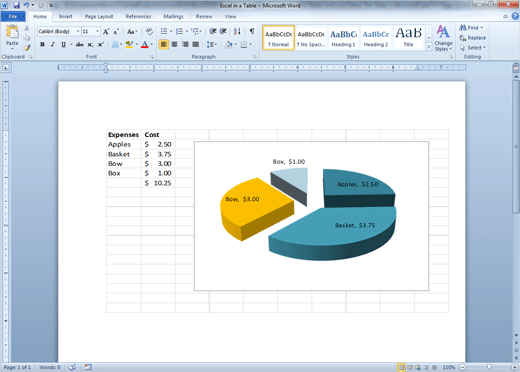Click the Clear Formatting icon

point(149,31)
